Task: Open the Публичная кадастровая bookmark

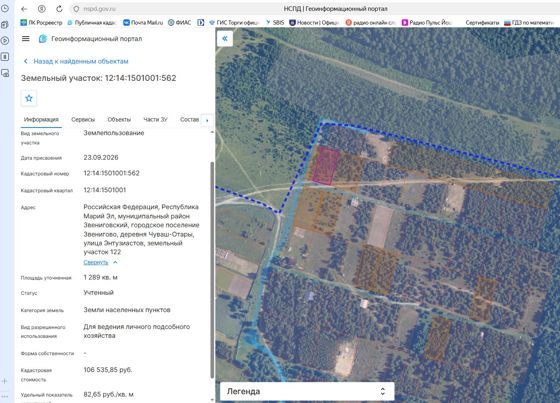Action: click(92, 23)
